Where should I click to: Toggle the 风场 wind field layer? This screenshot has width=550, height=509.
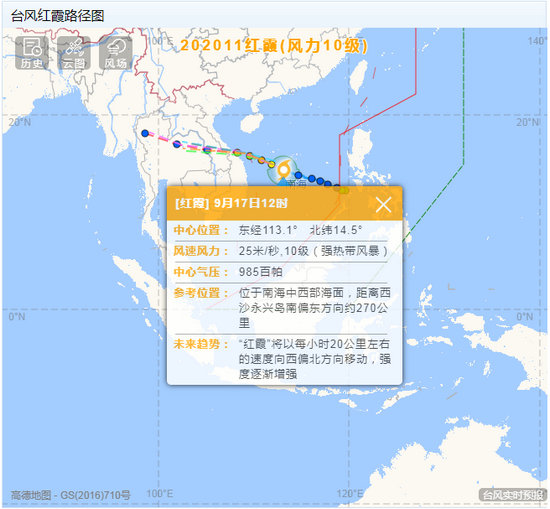click(116, 52)
